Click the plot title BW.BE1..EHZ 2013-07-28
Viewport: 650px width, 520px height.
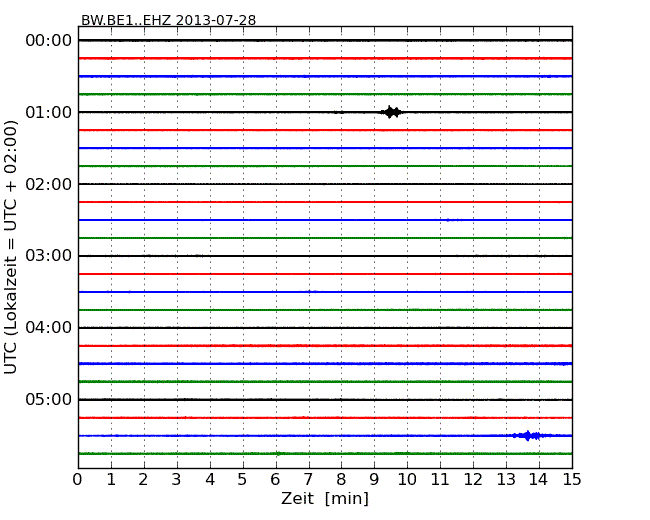click(x=168, y=20)
